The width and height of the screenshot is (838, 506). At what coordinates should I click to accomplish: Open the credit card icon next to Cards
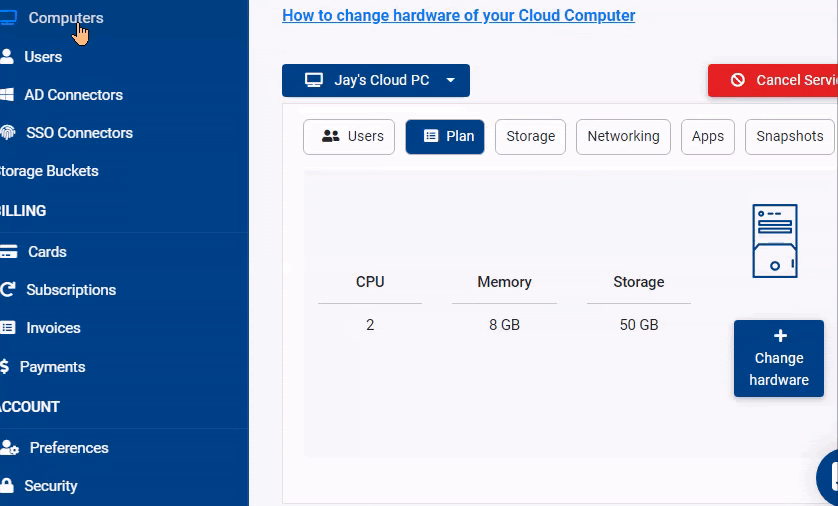8,252
